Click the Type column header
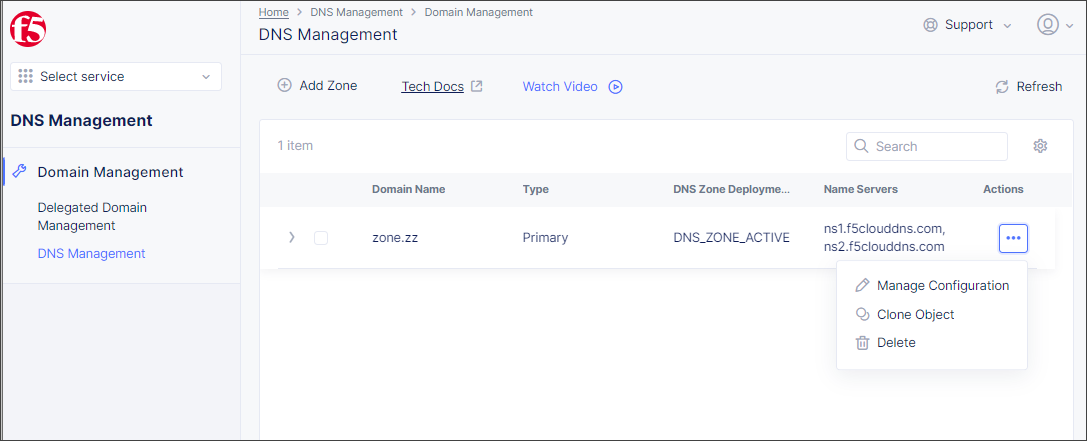Screen dimensions: 1087x441 536,189
